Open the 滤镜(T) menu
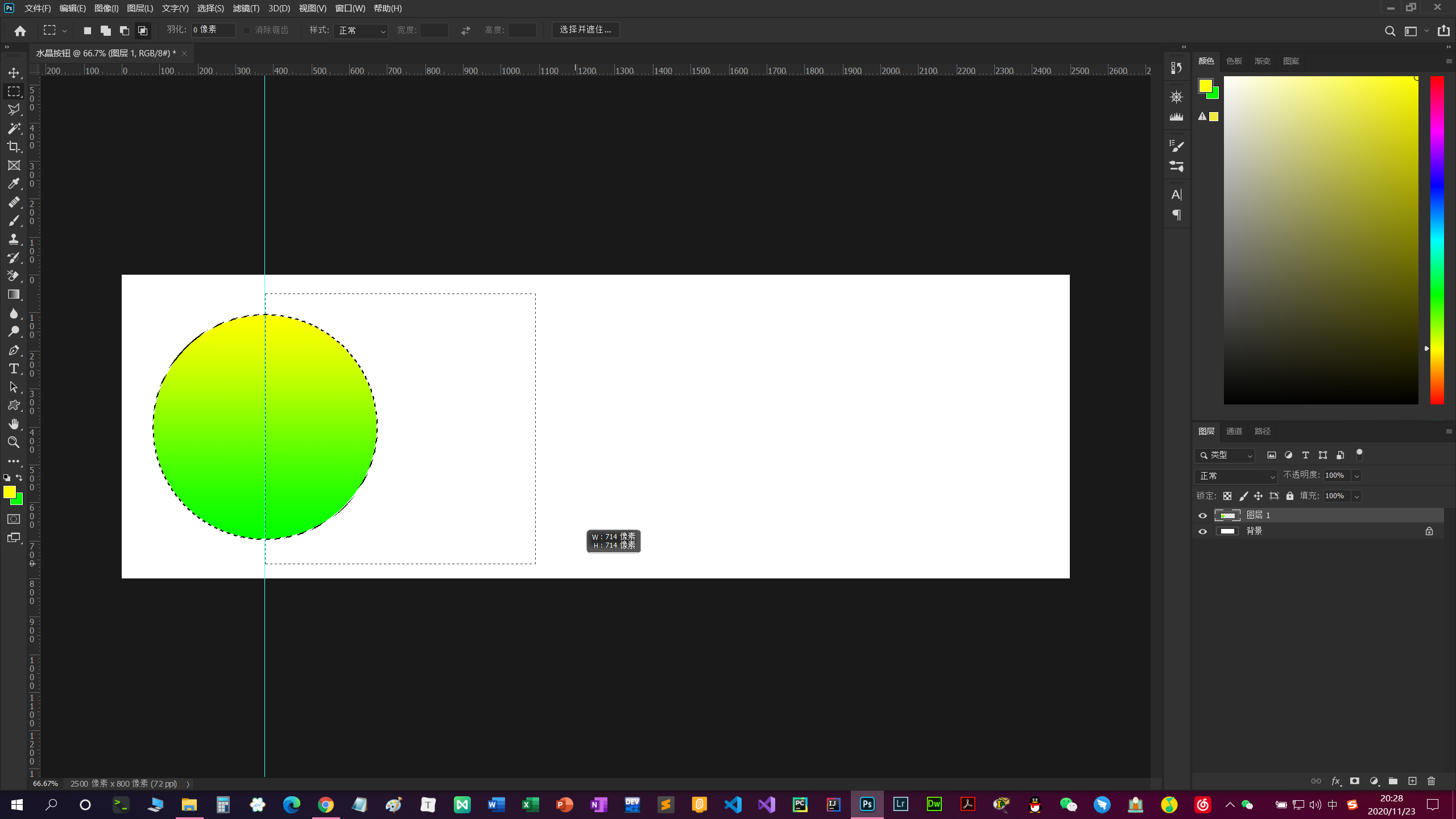This screenshot has width=1456, height=819. point(246,9)
